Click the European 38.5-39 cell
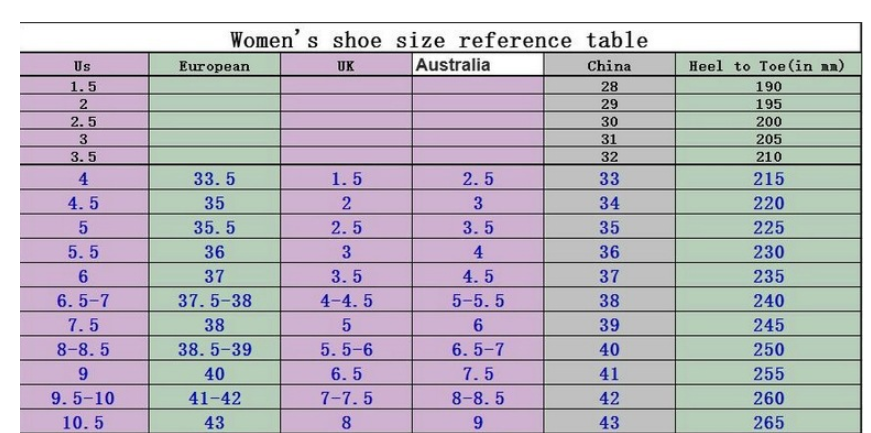 (x=214, y=350)
